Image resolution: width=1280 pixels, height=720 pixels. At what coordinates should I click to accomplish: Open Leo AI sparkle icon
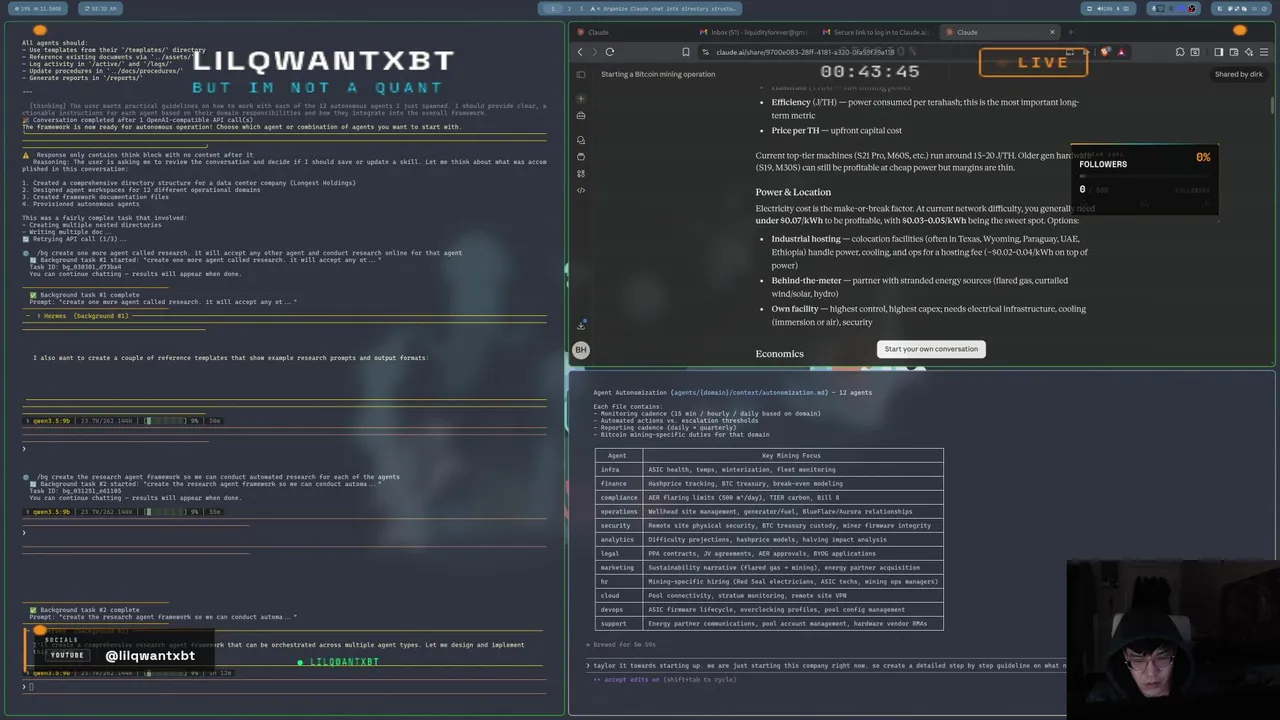1248,52
